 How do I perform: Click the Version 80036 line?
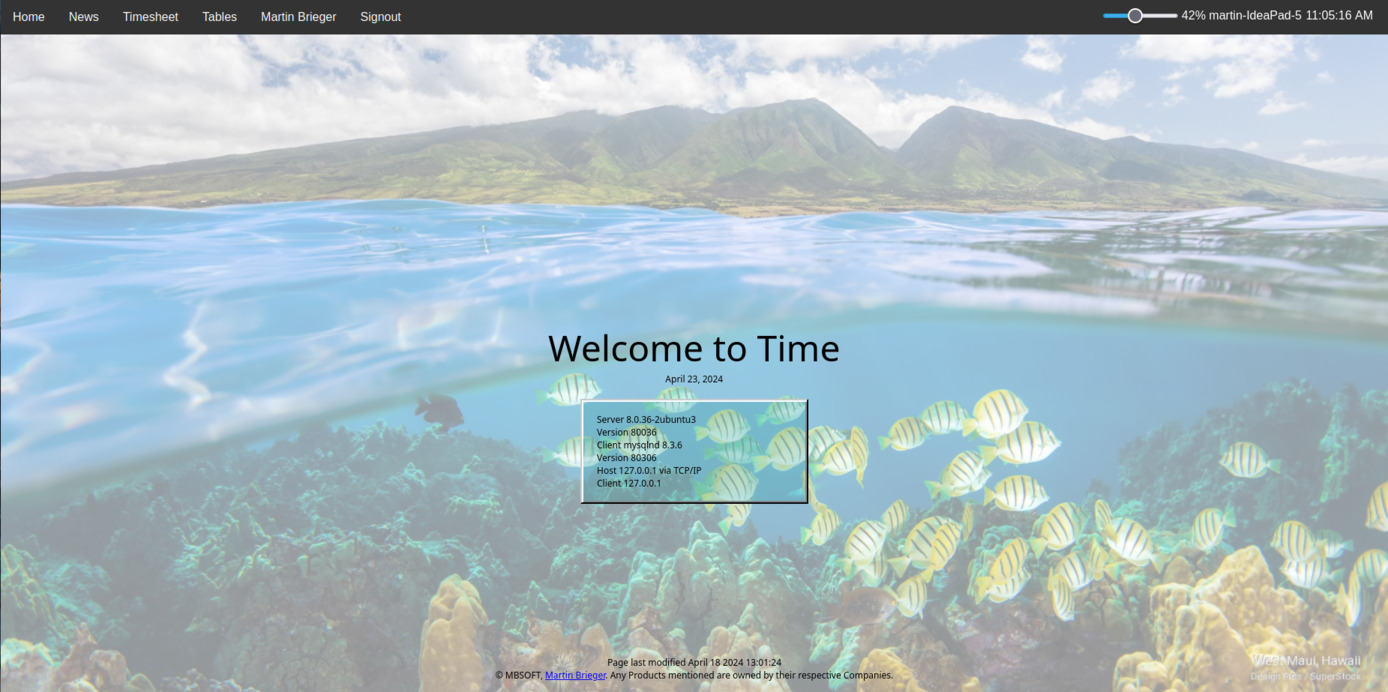(x=627, y=432)
